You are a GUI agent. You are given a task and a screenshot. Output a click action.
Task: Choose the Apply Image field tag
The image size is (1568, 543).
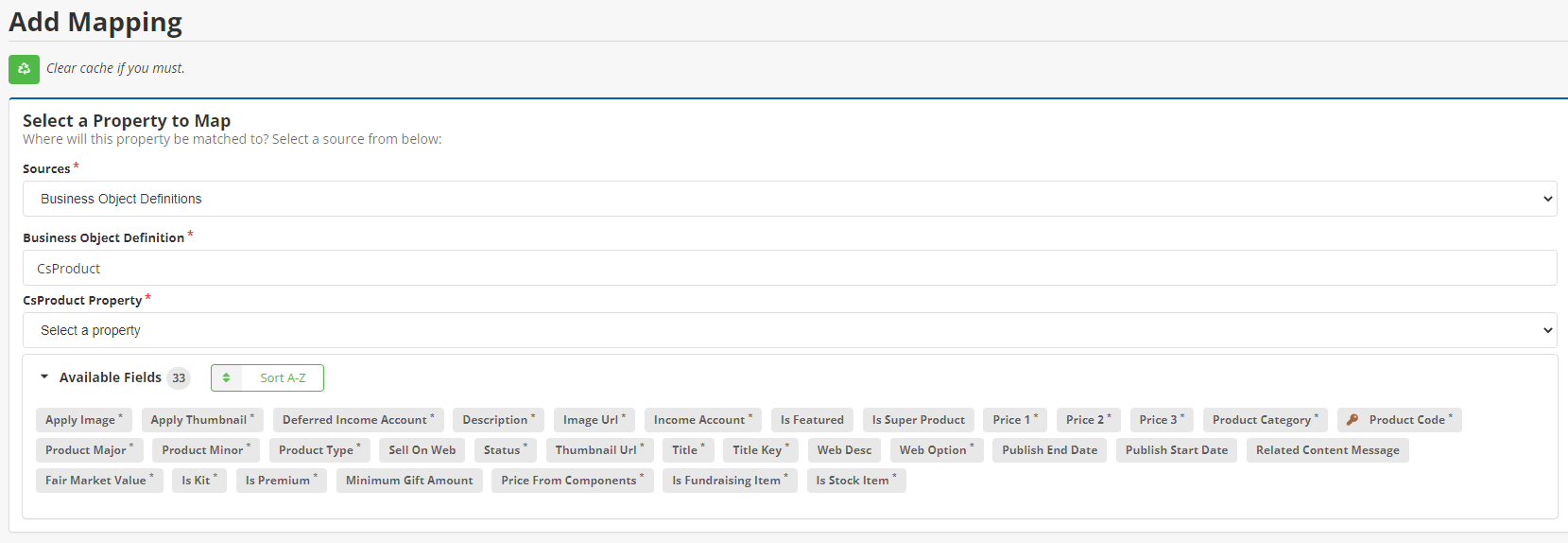tap(83, 420)
